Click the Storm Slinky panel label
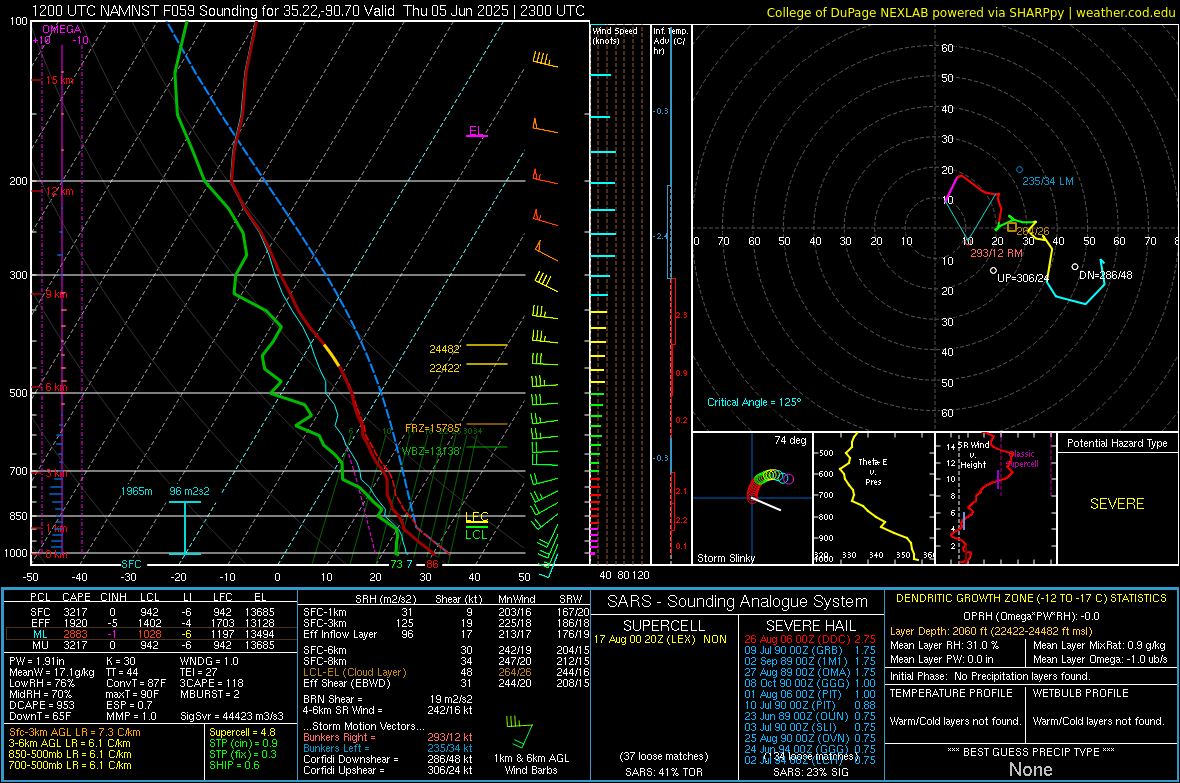 725,558
